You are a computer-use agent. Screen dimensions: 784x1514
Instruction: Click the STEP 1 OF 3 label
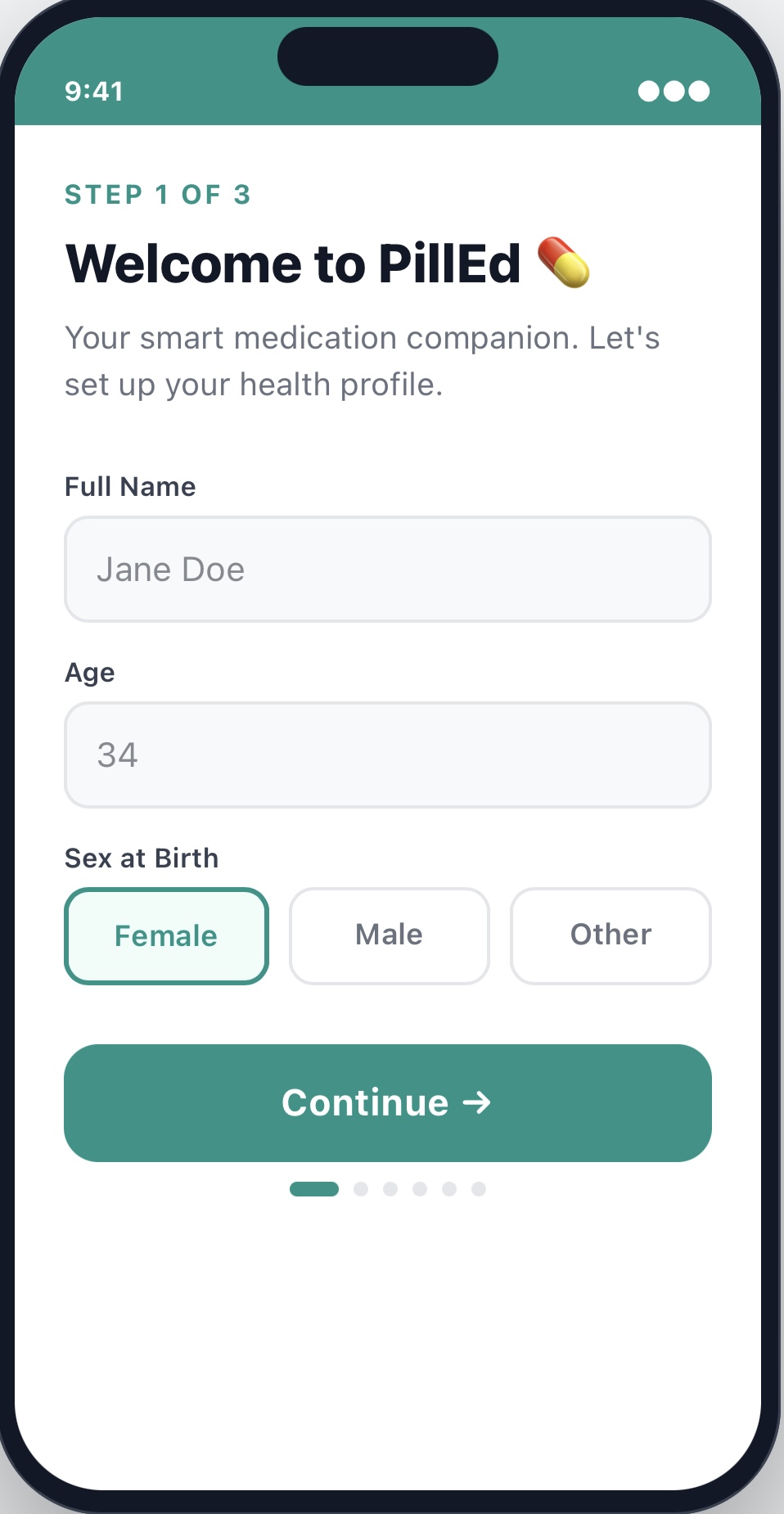click(x=158, y=195)
